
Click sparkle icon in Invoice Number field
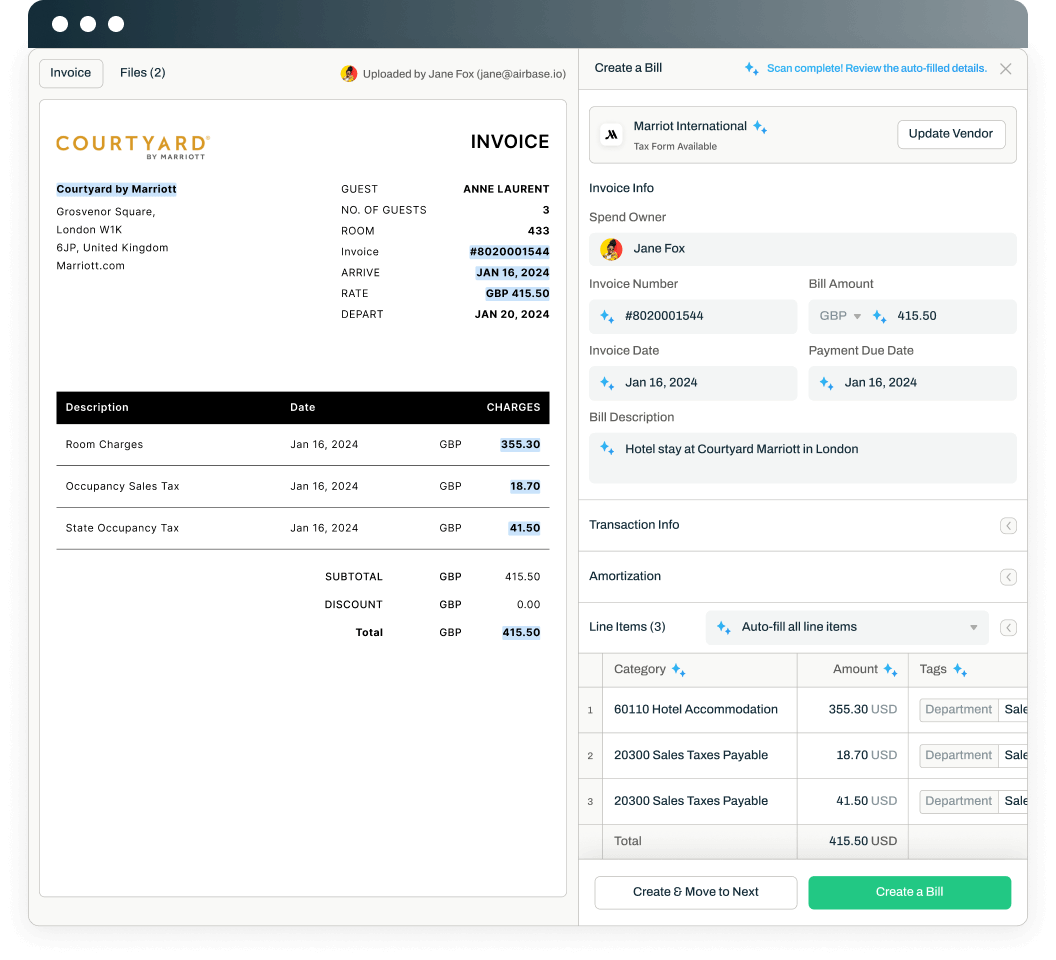(607, 316)
